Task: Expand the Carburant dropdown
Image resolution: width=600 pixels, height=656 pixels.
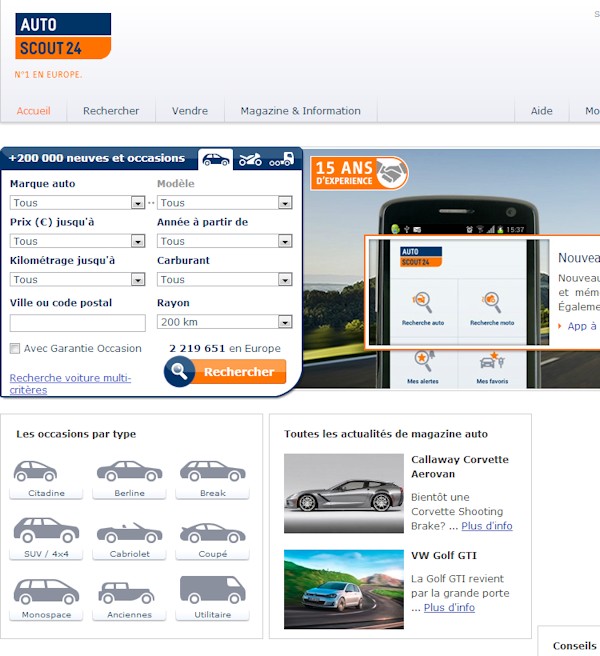Action: pos(224,280)
